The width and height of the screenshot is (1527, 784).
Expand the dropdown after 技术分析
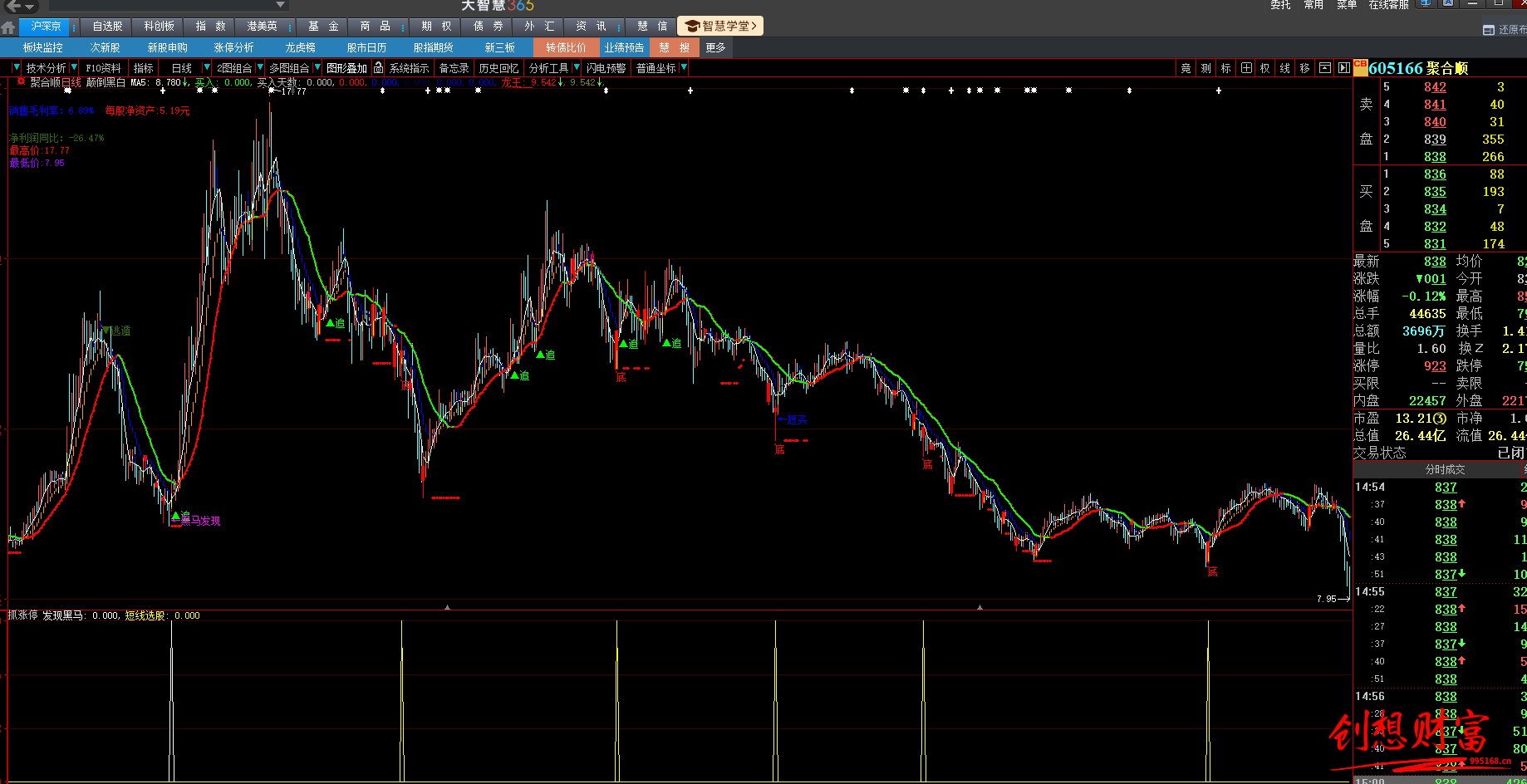pyautogui.click(x=74, y=67)
